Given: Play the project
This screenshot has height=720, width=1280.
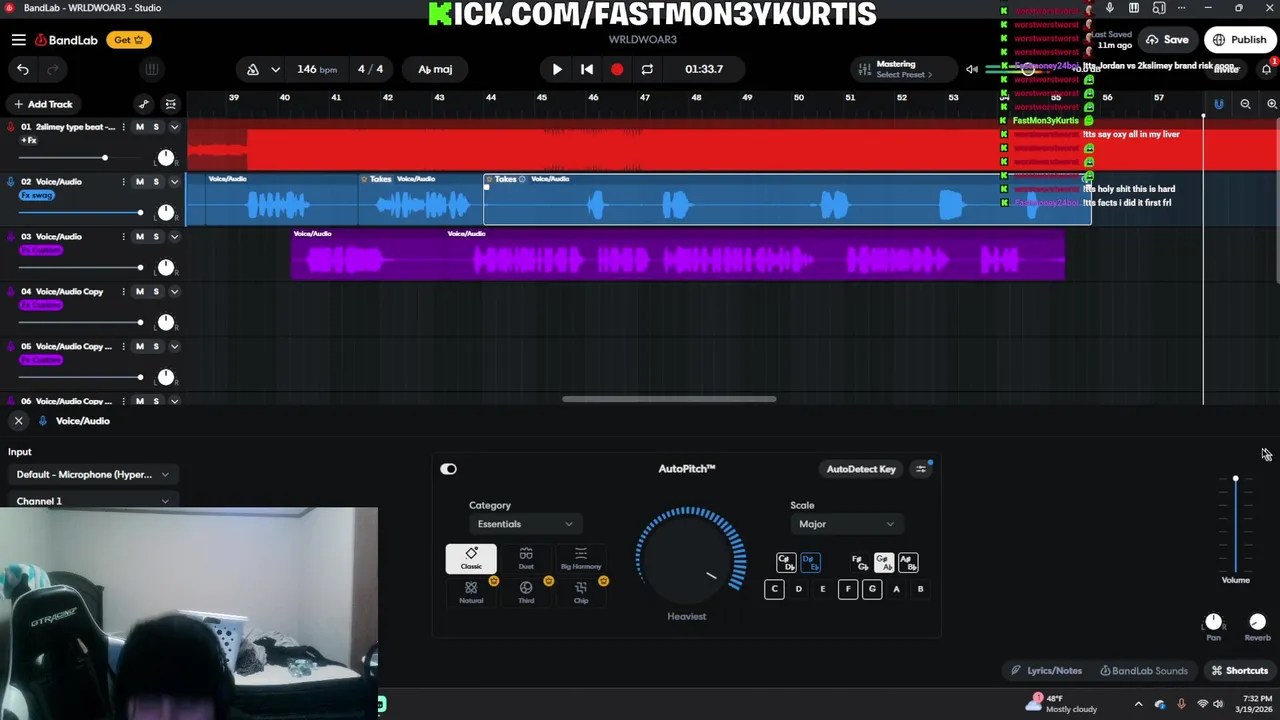Looking at the screenshot, I should (557, 69).
